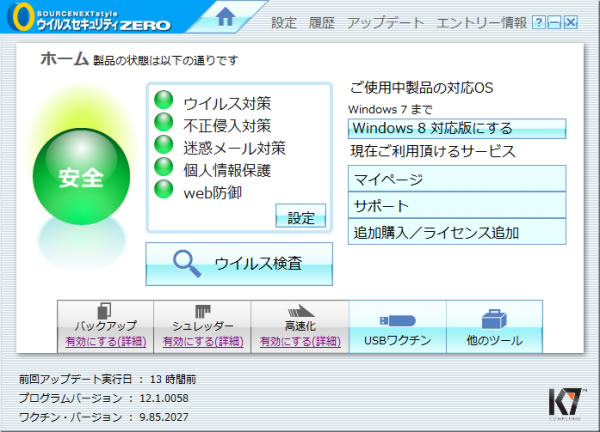Click the ホーム heading text
The height and width of the screenshot is (432, 600).
[64, 59]
